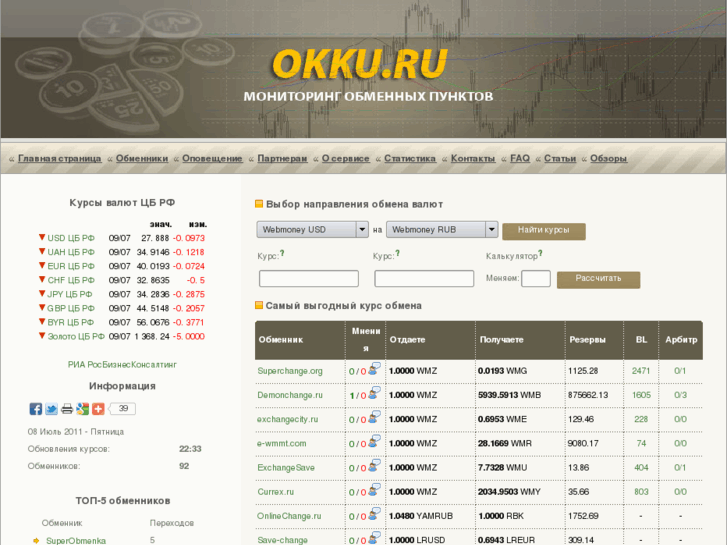Viewport: 727px width, 545px height.
Task: Open Статистика menu item
Action: [x=410, y=159]
